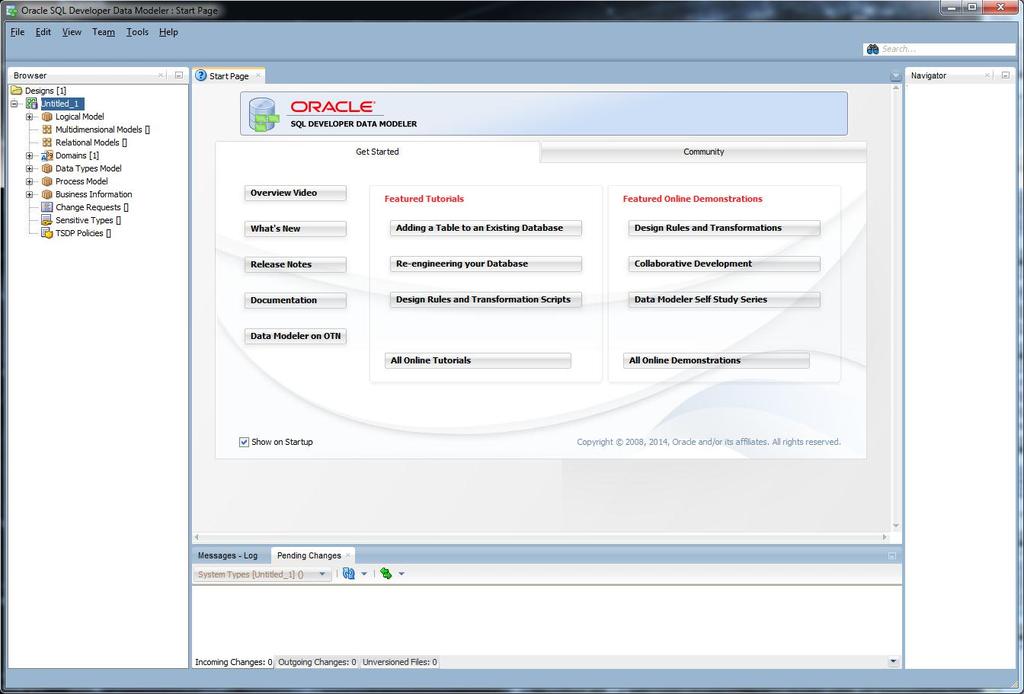Open dropdown arrow at Pending Changes status bar

pos(893,661)
